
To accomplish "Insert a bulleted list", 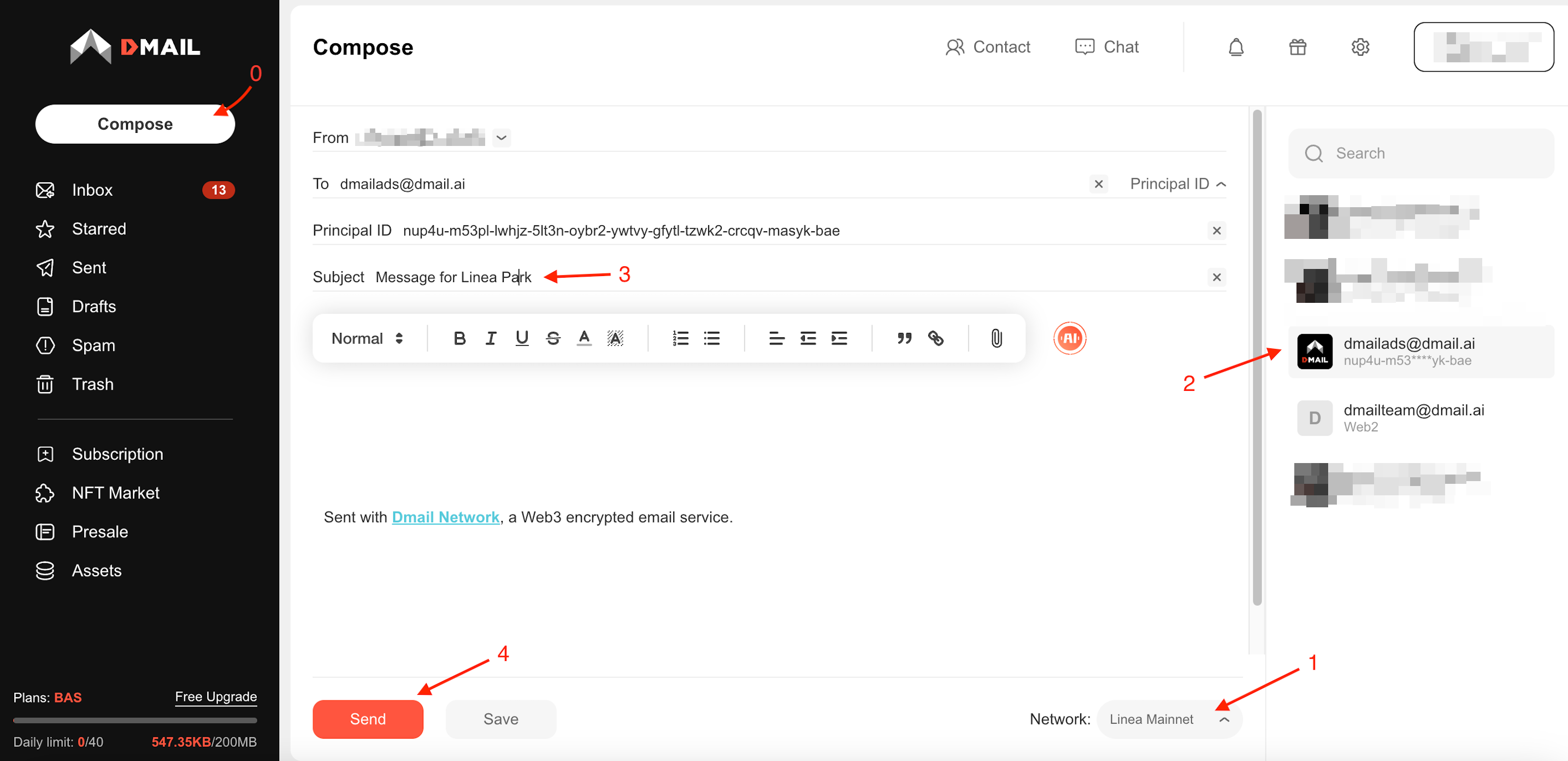I will click(x=711, y=338).
